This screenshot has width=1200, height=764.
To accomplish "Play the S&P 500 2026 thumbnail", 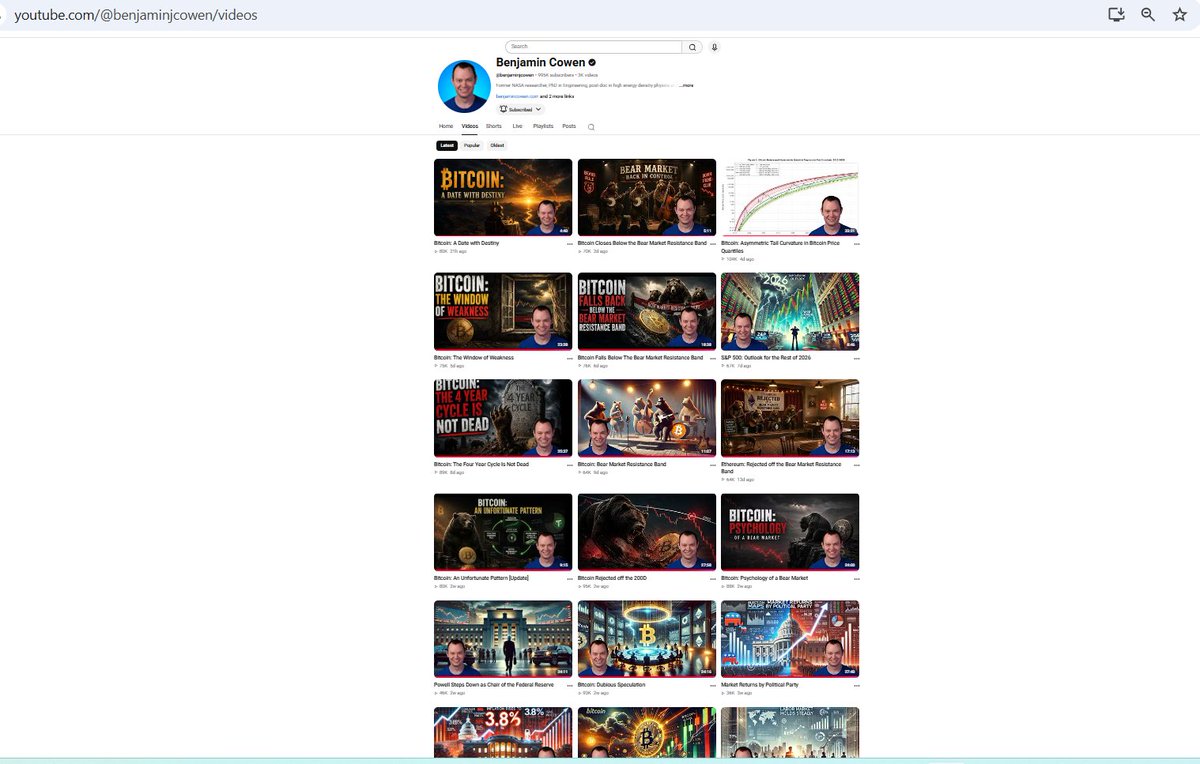I will point(790,312).
